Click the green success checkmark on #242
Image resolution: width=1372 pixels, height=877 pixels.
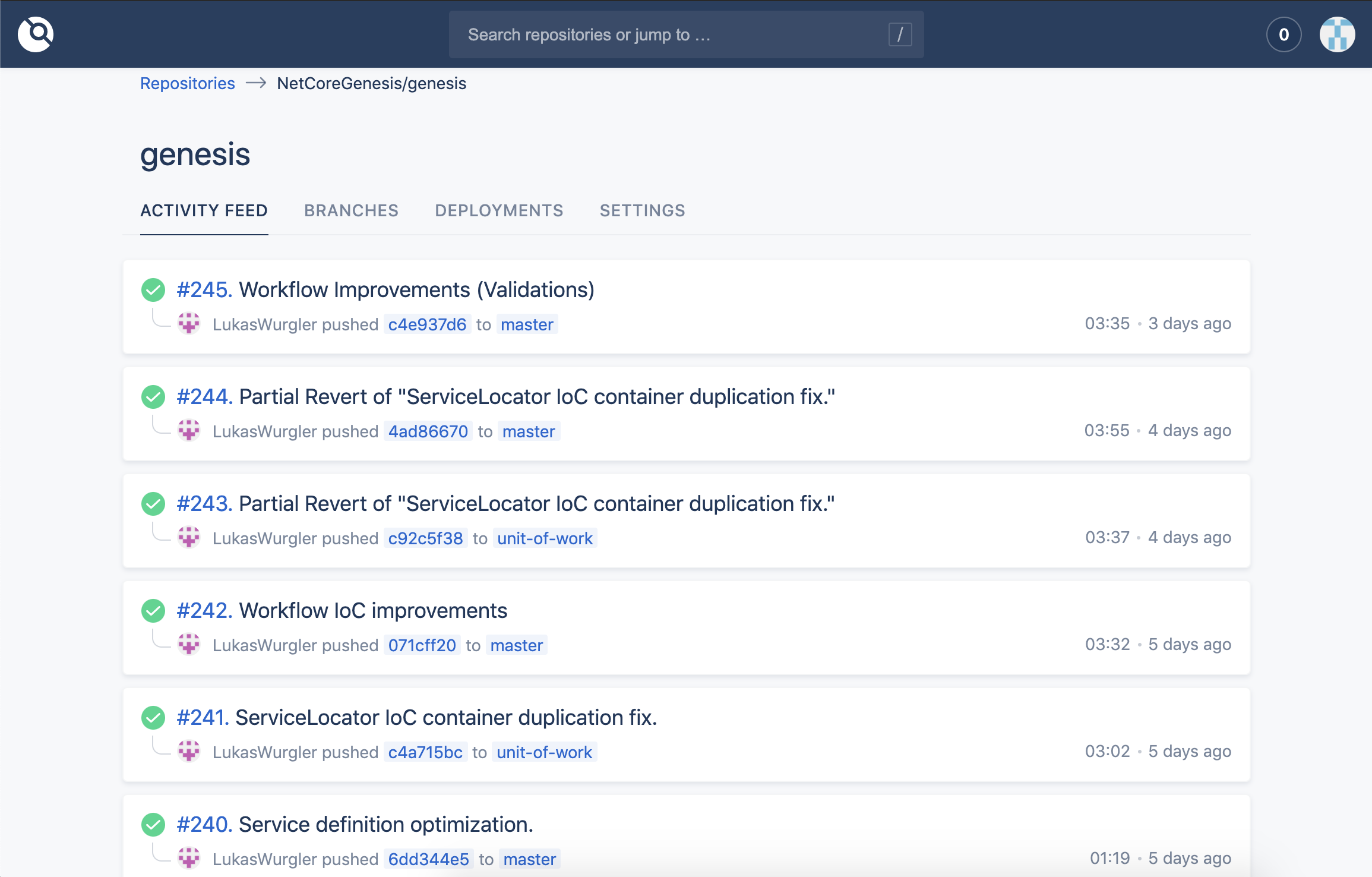(x=153, y=610)
